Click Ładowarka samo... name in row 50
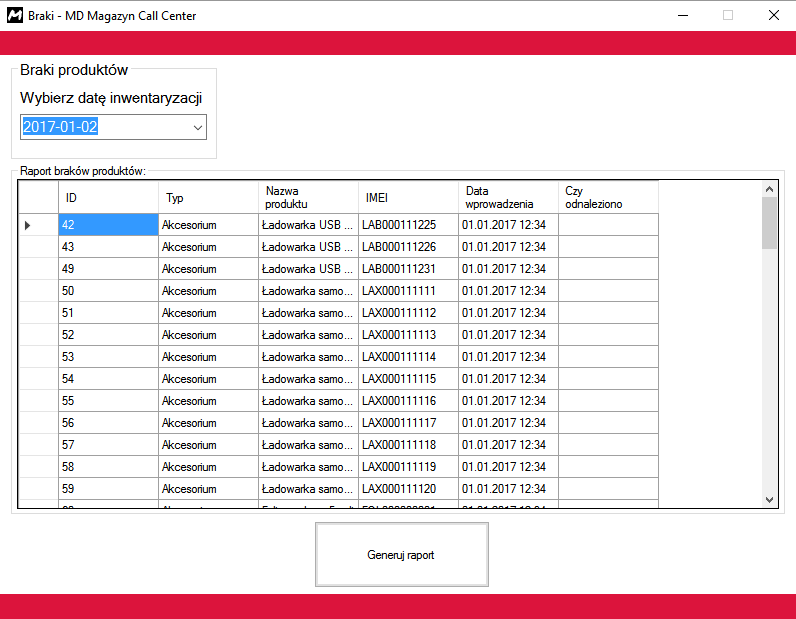The image size is (796, 619). [x=309, y=291]
